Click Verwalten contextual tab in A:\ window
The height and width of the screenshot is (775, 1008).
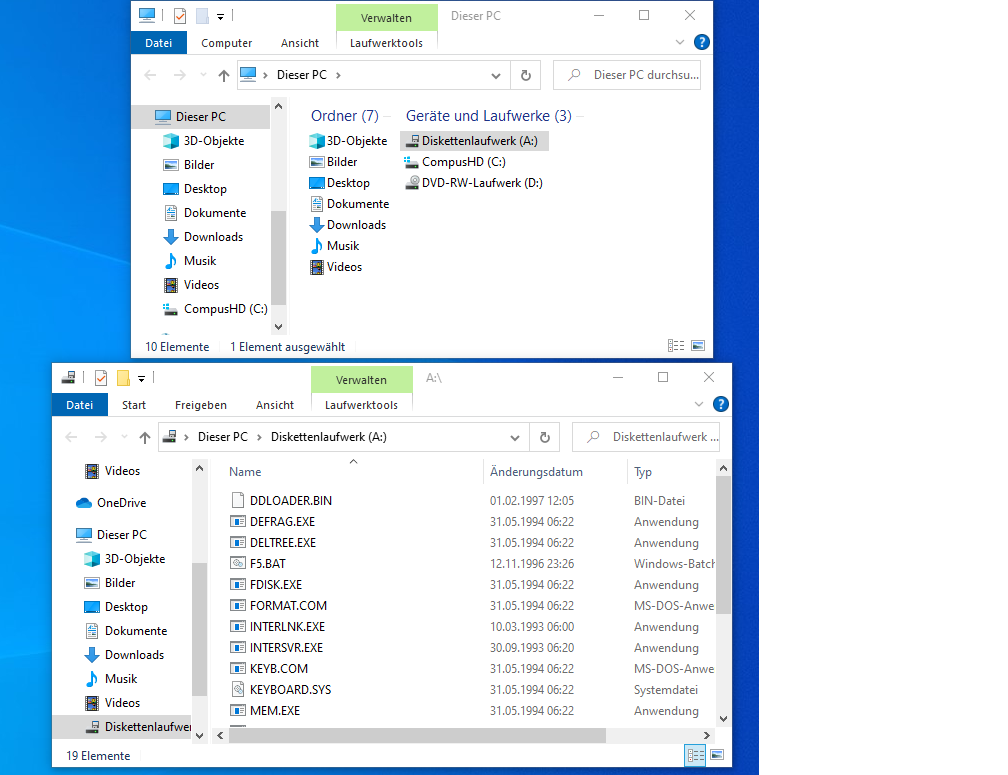[x=361, y=380]
